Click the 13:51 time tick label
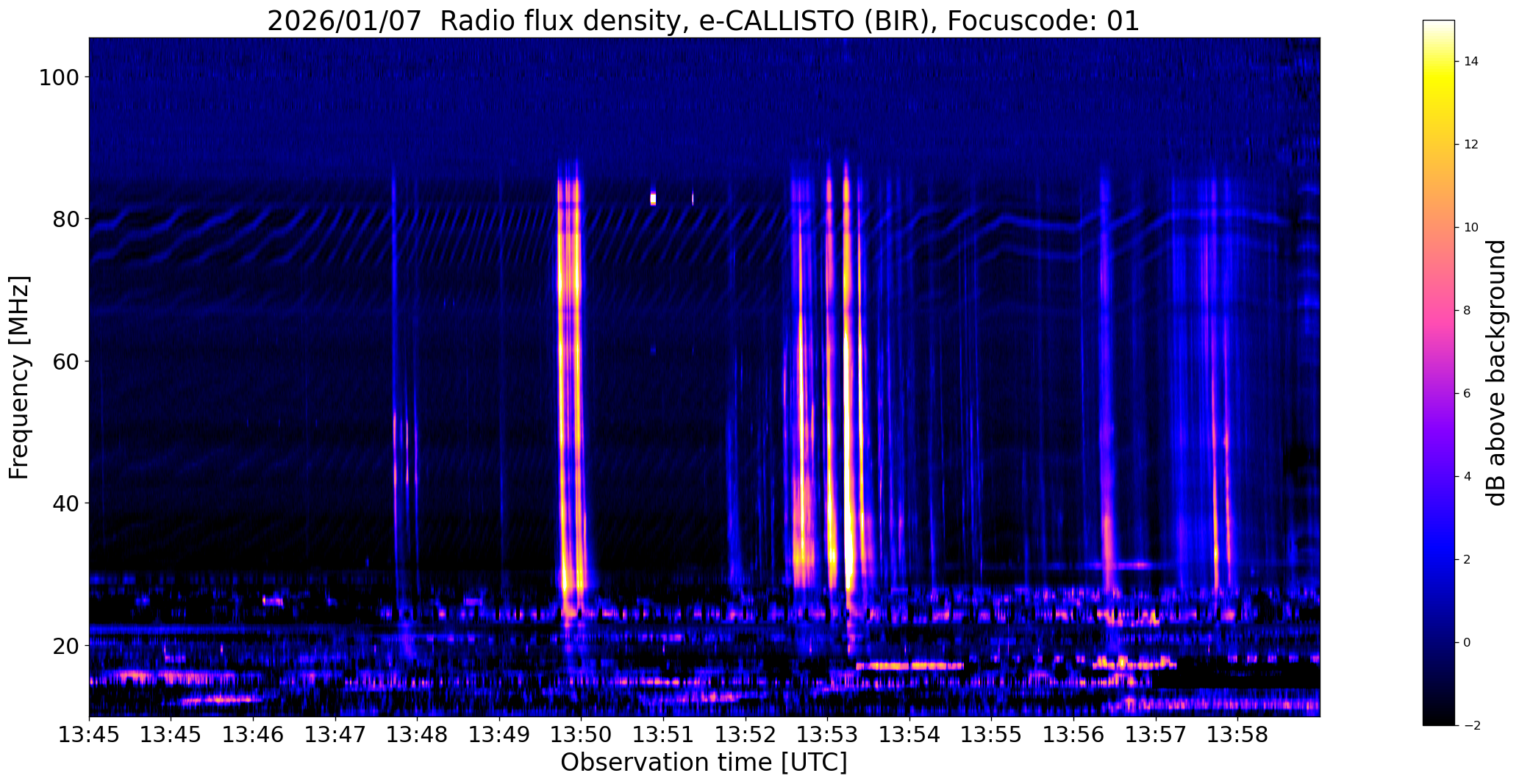 pyautogui.click(x=663, y=735)
